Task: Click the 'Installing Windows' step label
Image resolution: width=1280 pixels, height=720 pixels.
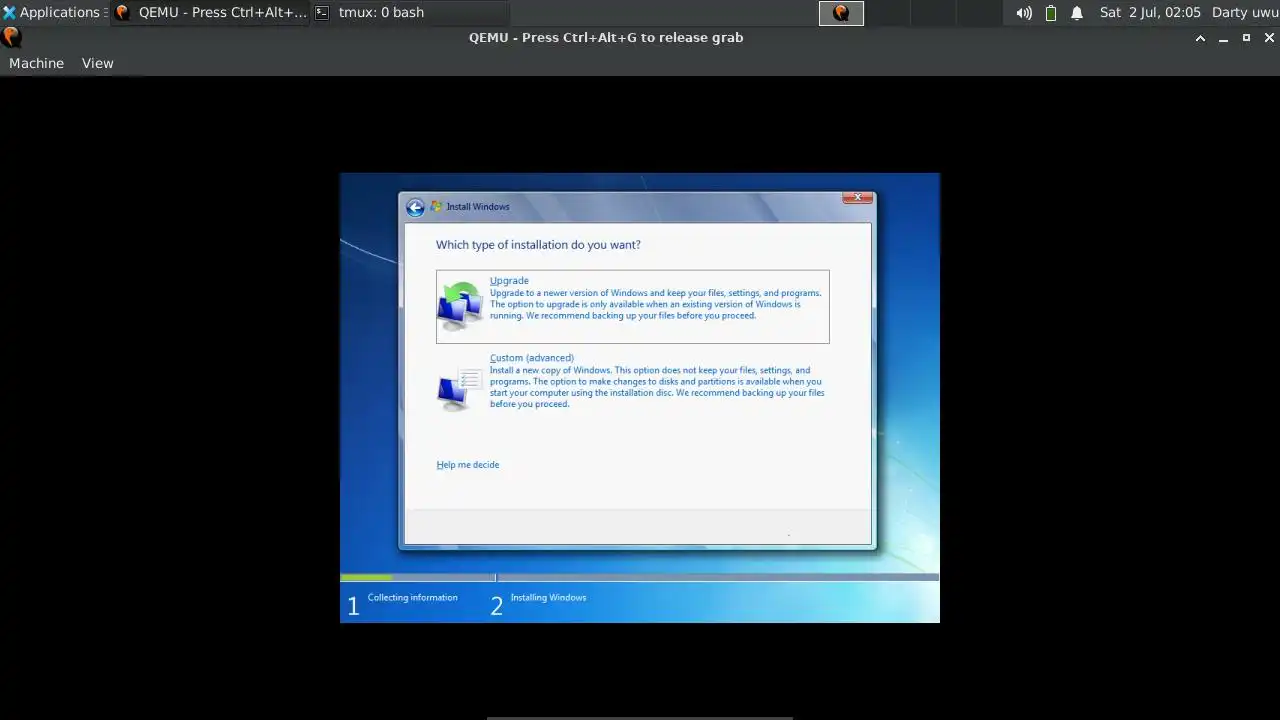Action: pyautogui.click(x=548, y=598)
